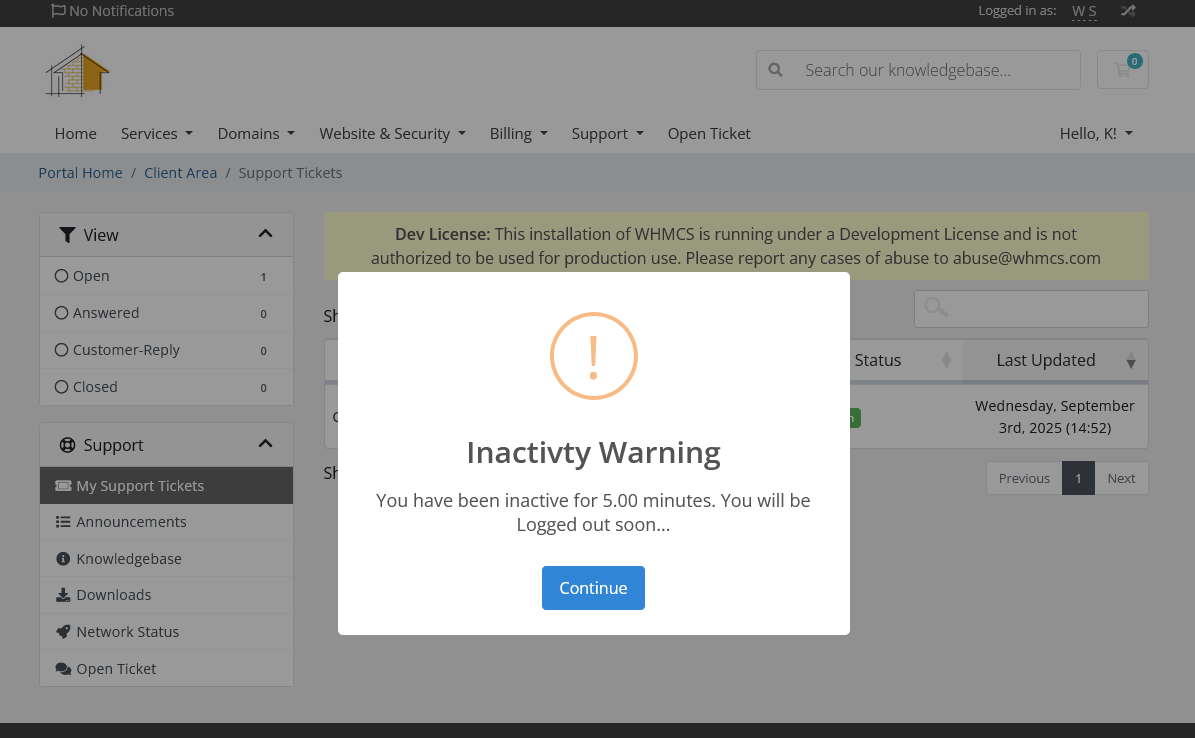Open the Services dropdown menu
1195x738 pixels.
[156, 134]
